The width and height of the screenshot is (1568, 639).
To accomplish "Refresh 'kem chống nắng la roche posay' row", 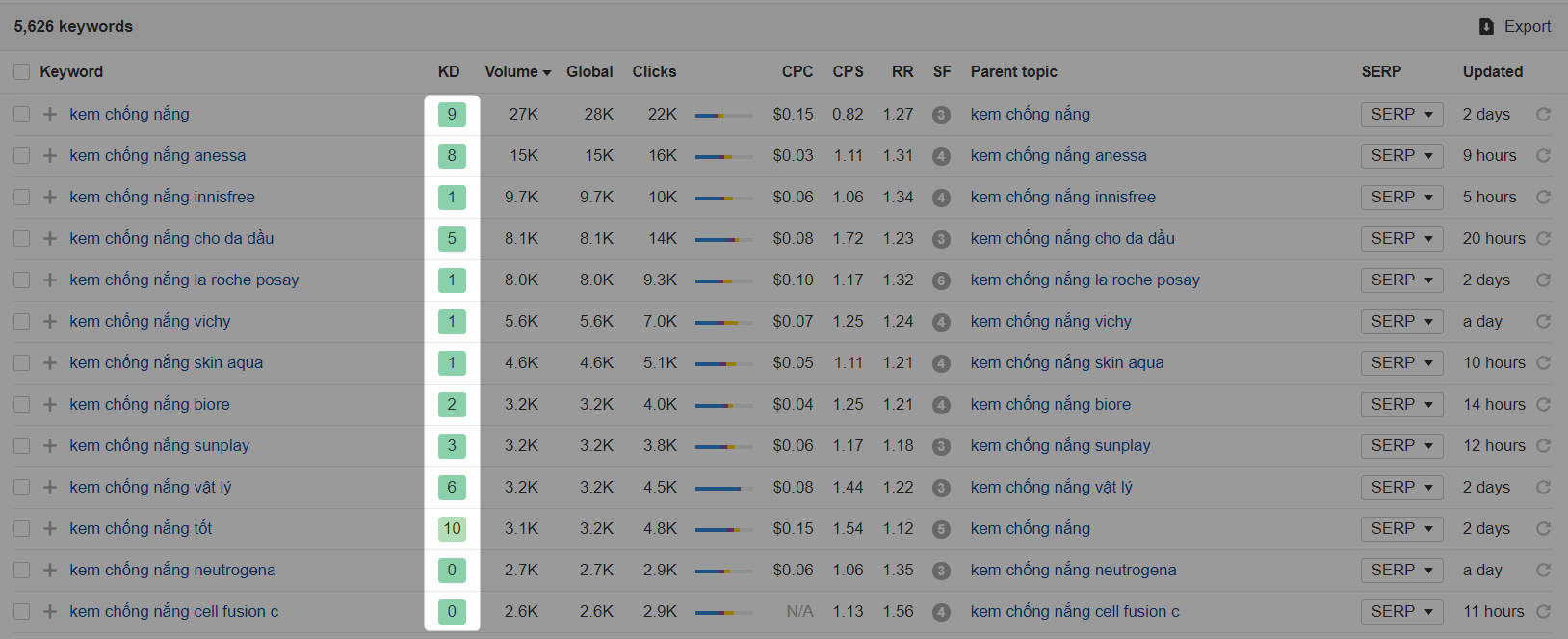I will point(1543,280).
